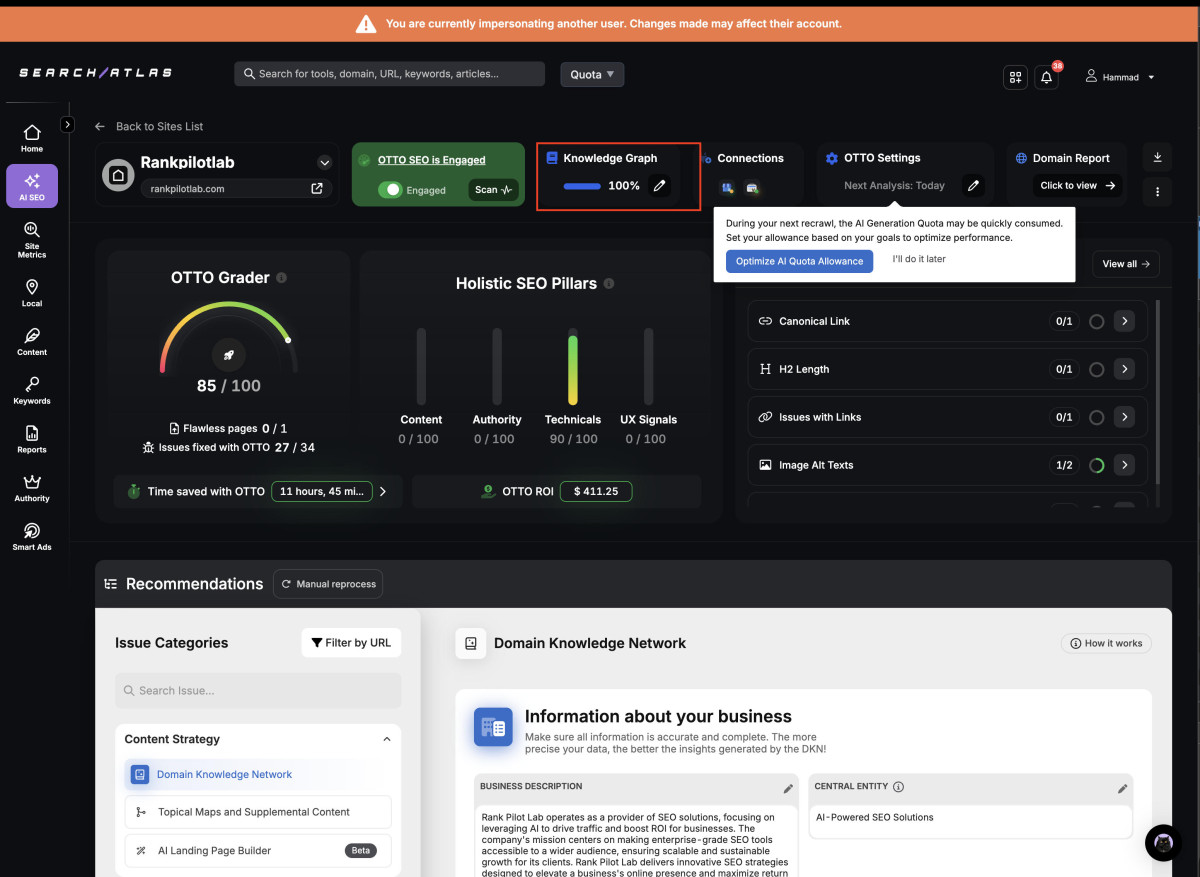Expand the Rankpilotlab site selector chevron
Screen dimensions: 1200x877
(x=324, y=163)
